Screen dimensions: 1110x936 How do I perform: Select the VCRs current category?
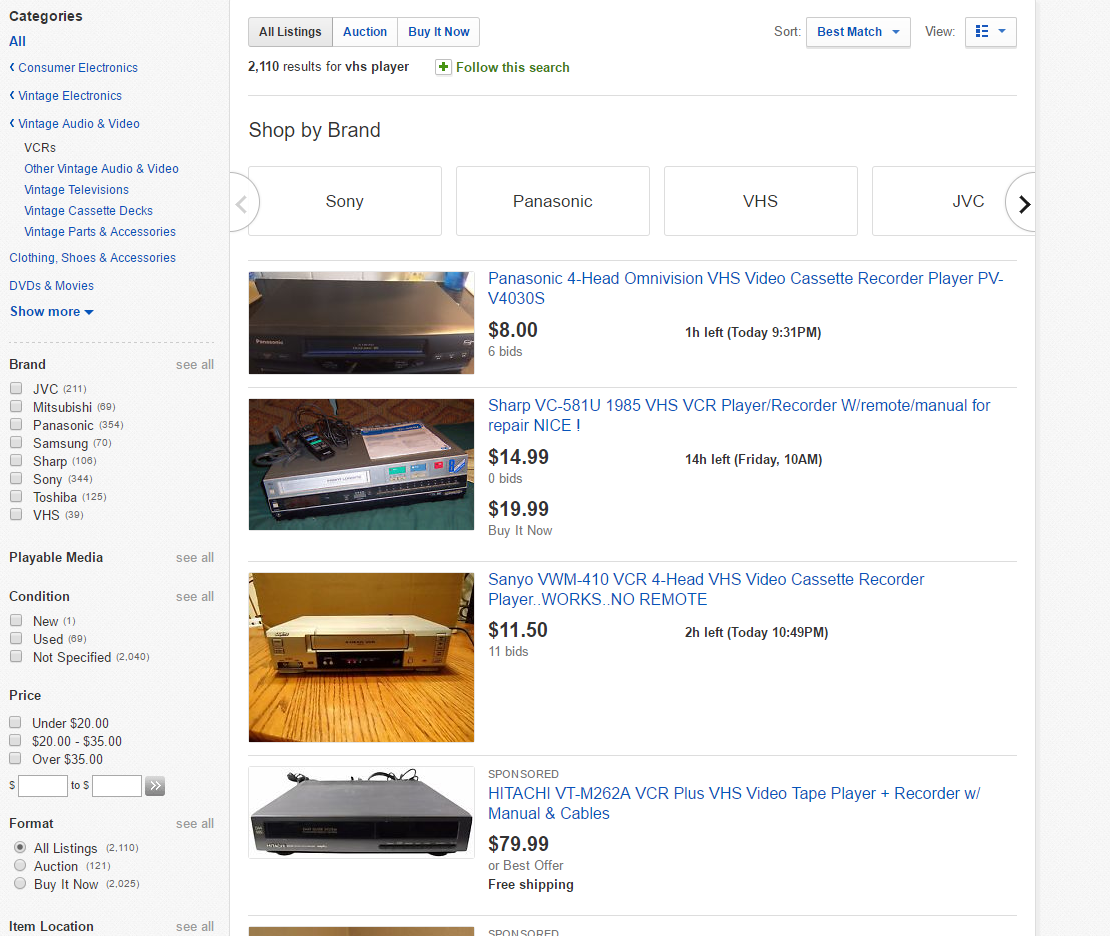click(40, 147)
